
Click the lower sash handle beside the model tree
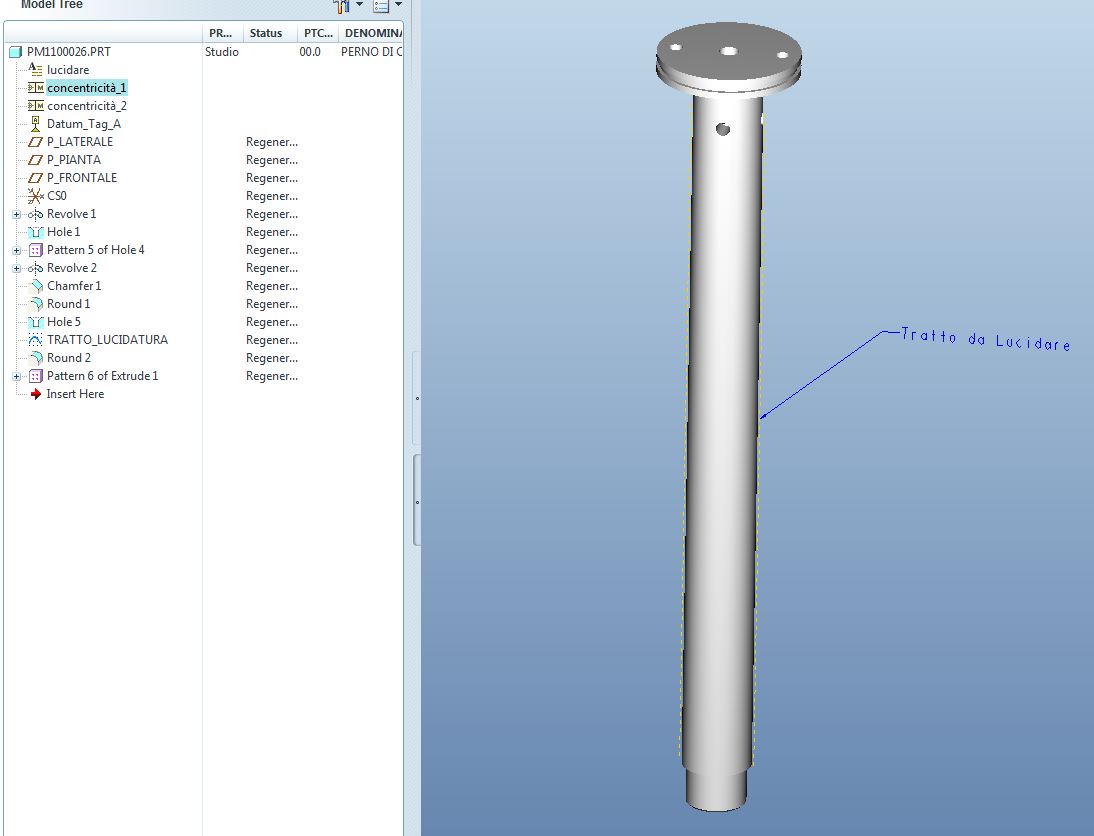pos(417,501)
